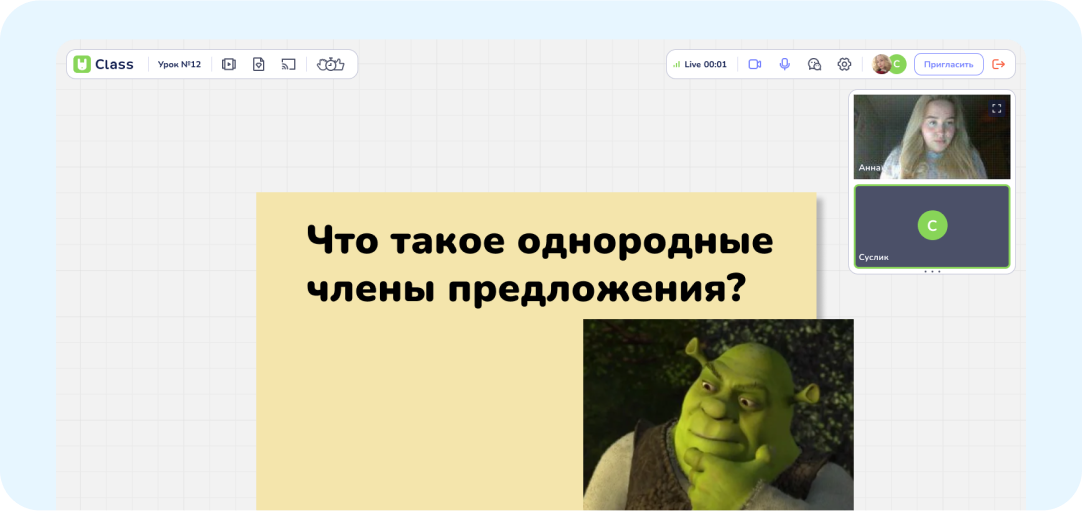Open the video slides library icon
The height and width of the screenshot is (511, 1082).
pyautogui.click(x=228, y=64)
